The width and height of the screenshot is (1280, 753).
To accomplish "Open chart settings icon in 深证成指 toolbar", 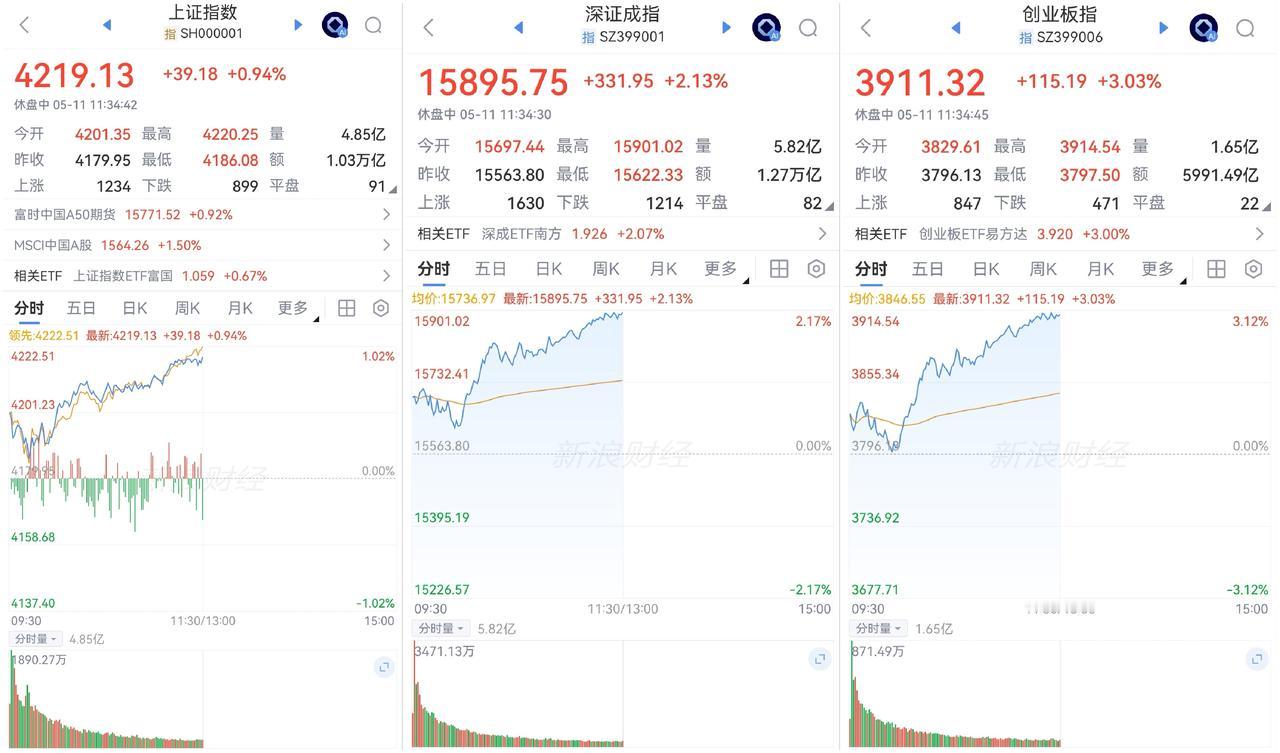I will click(x=817, y=269).
